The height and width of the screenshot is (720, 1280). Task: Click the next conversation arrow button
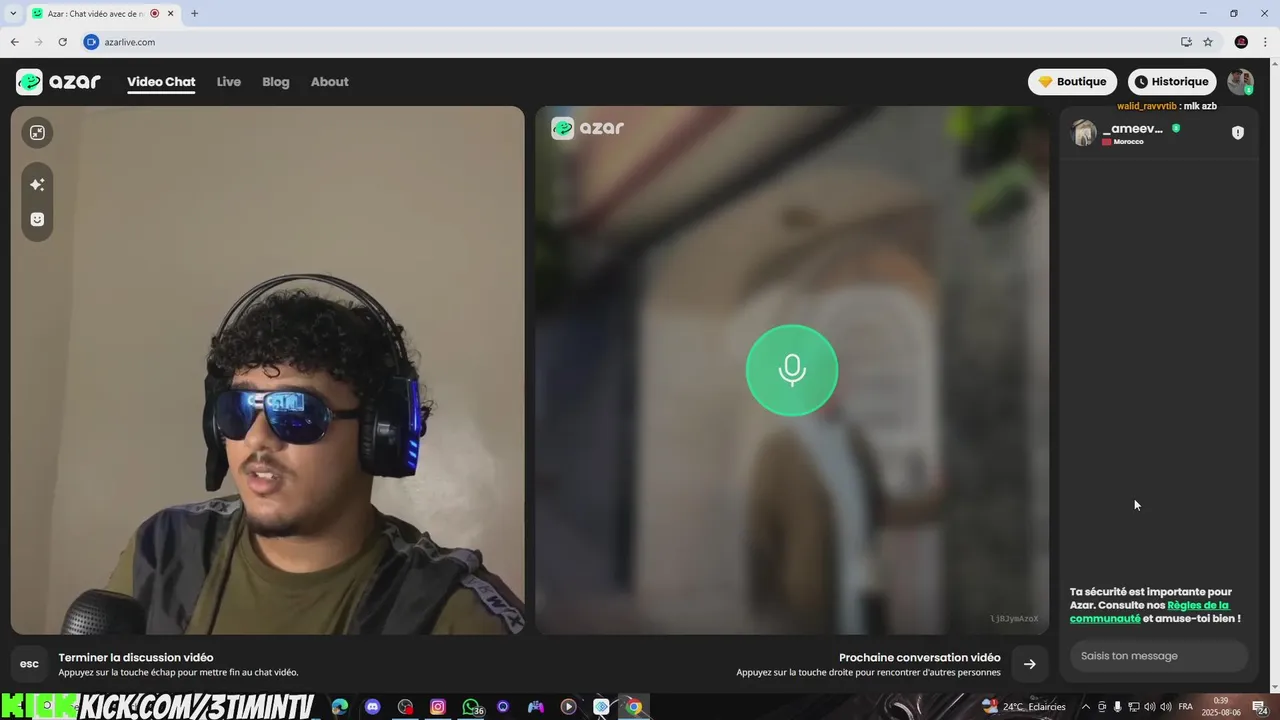pyautogui.click(x=1030, y=664)
